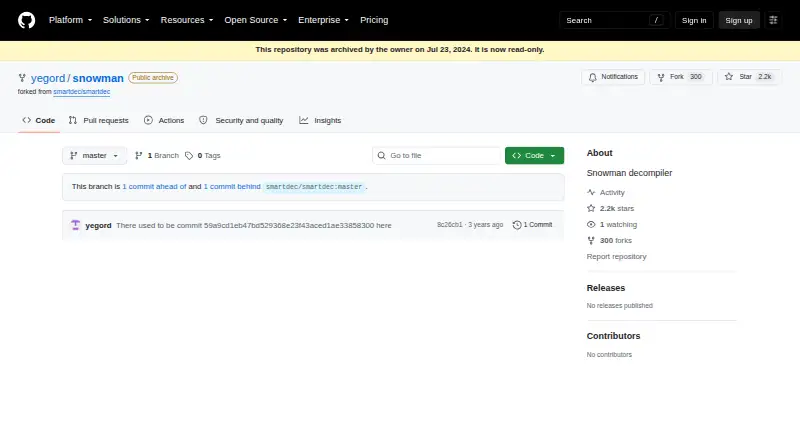The image size is (800, 440).
Task: Select the Code tab
Action: tap(39, 120)
